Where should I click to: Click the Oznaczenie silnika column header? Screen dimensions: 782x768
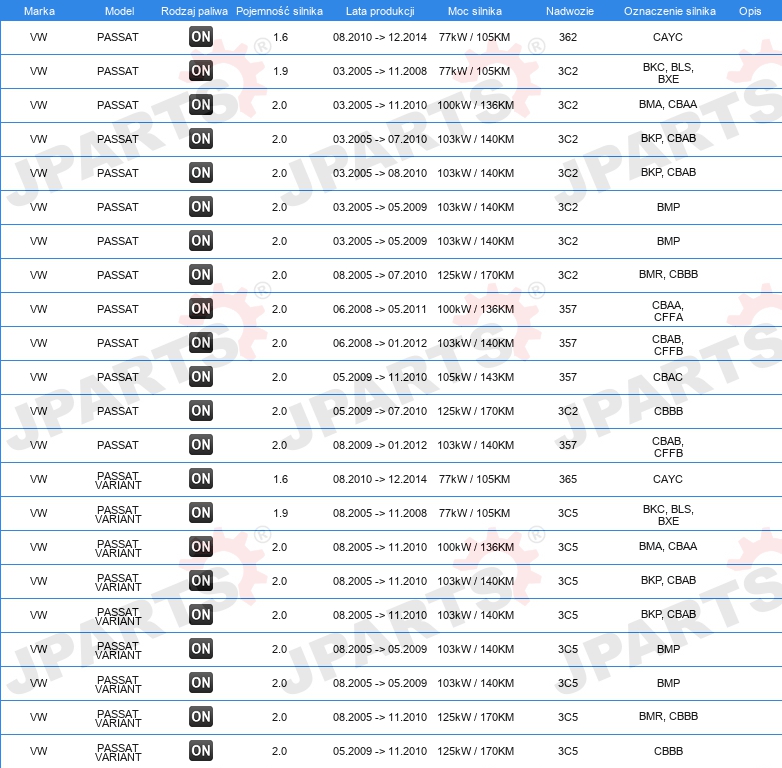coord(670,11)
